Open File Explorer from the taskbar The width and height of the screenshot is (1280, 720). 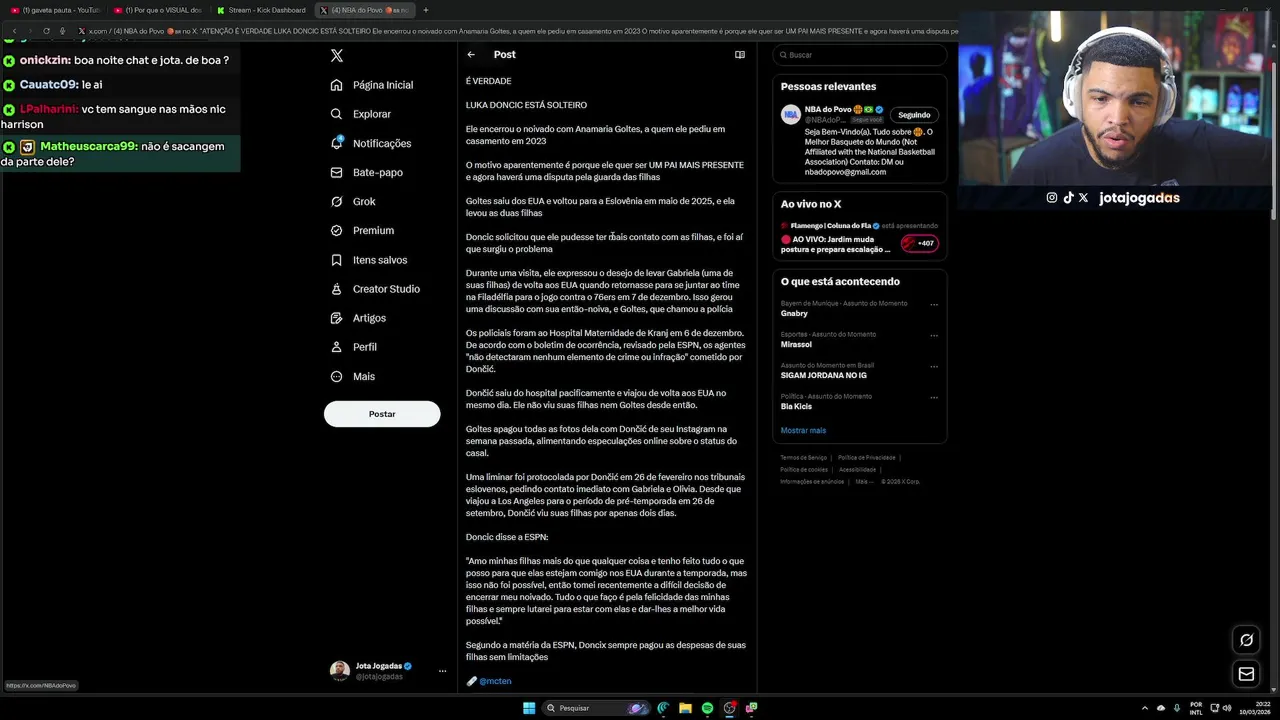[x=685, y=708]
